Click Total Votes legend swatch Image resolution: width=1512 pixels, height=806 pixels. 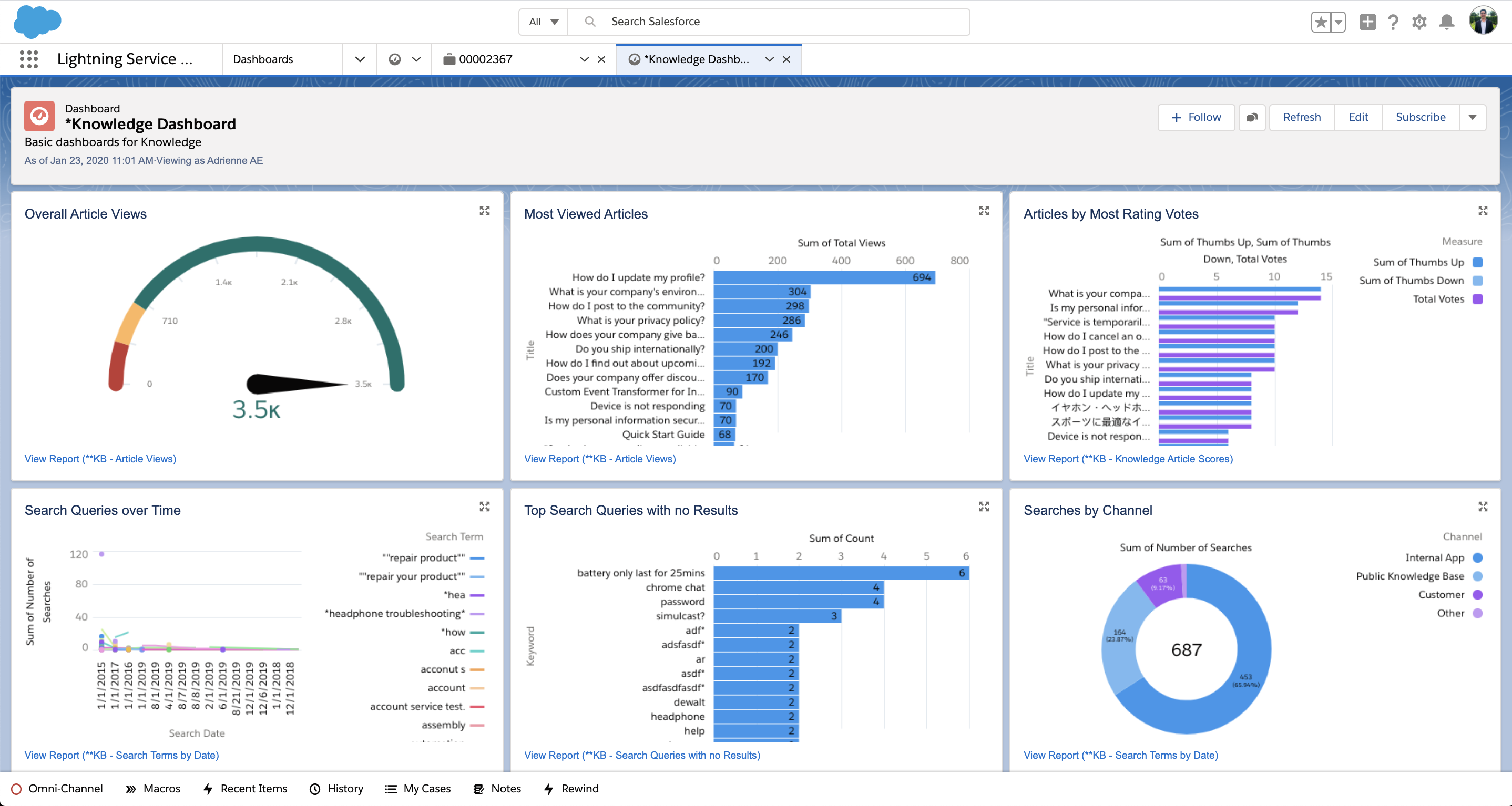[1478, 299]
